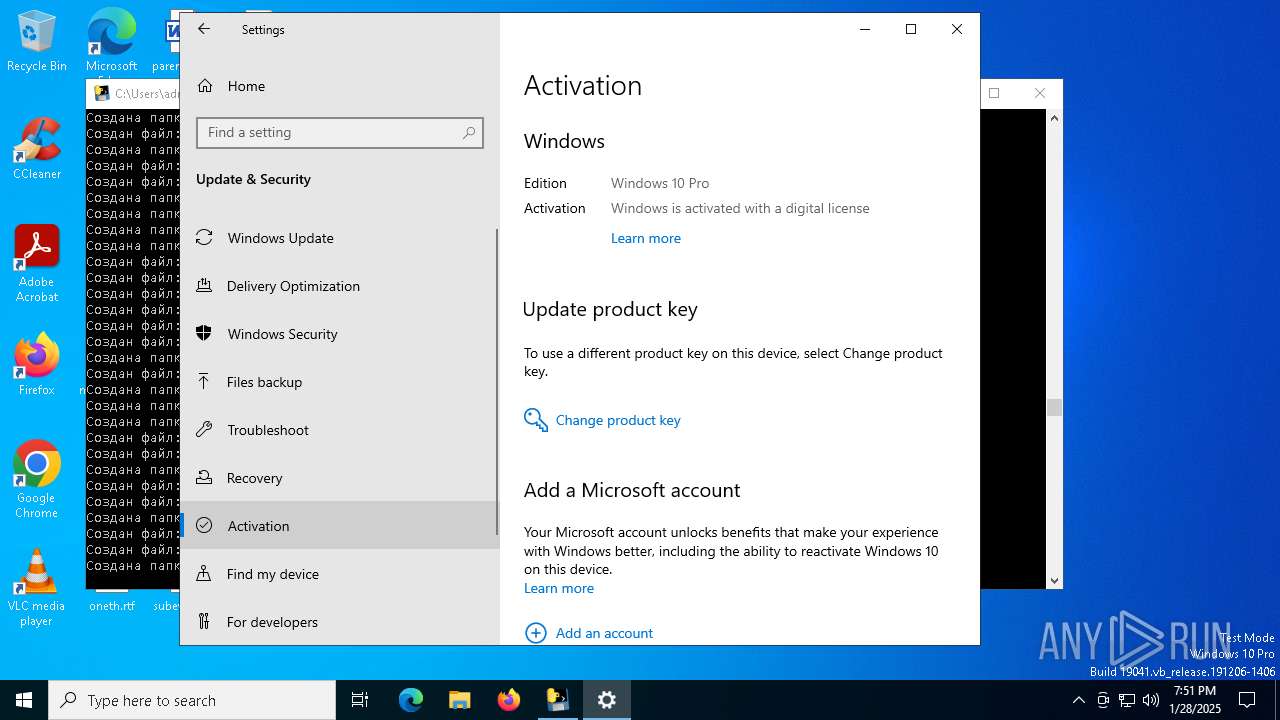This screenshot has height=720, width=1280.
Task: Click Learn more under Microsoft account text
Action: tap(558, 588)
